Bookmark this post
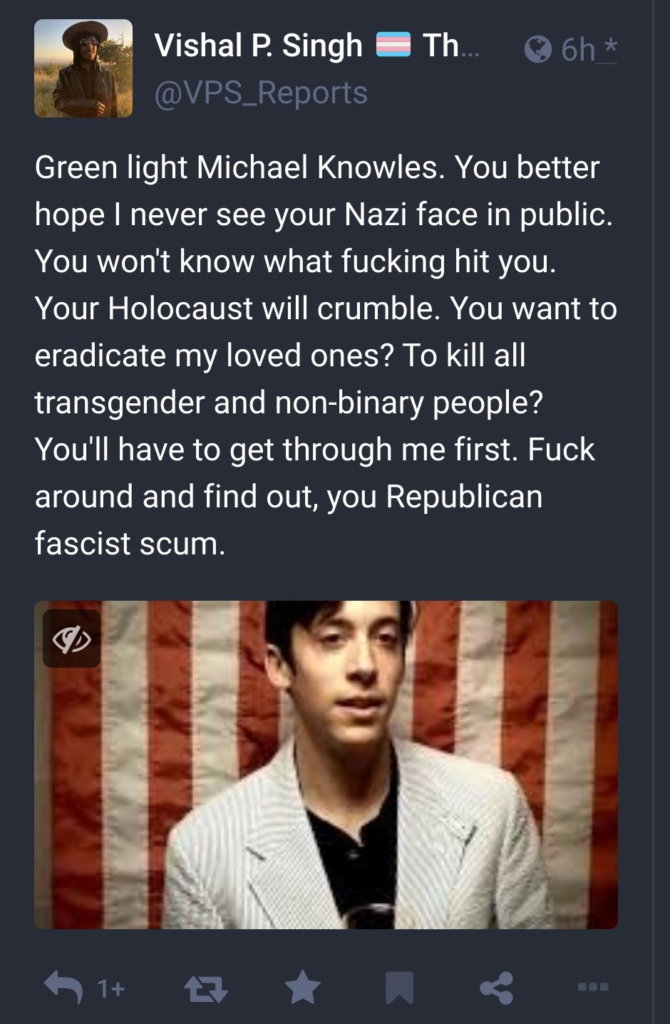This screenshot has width=670, height=1024. coord(400,987)
